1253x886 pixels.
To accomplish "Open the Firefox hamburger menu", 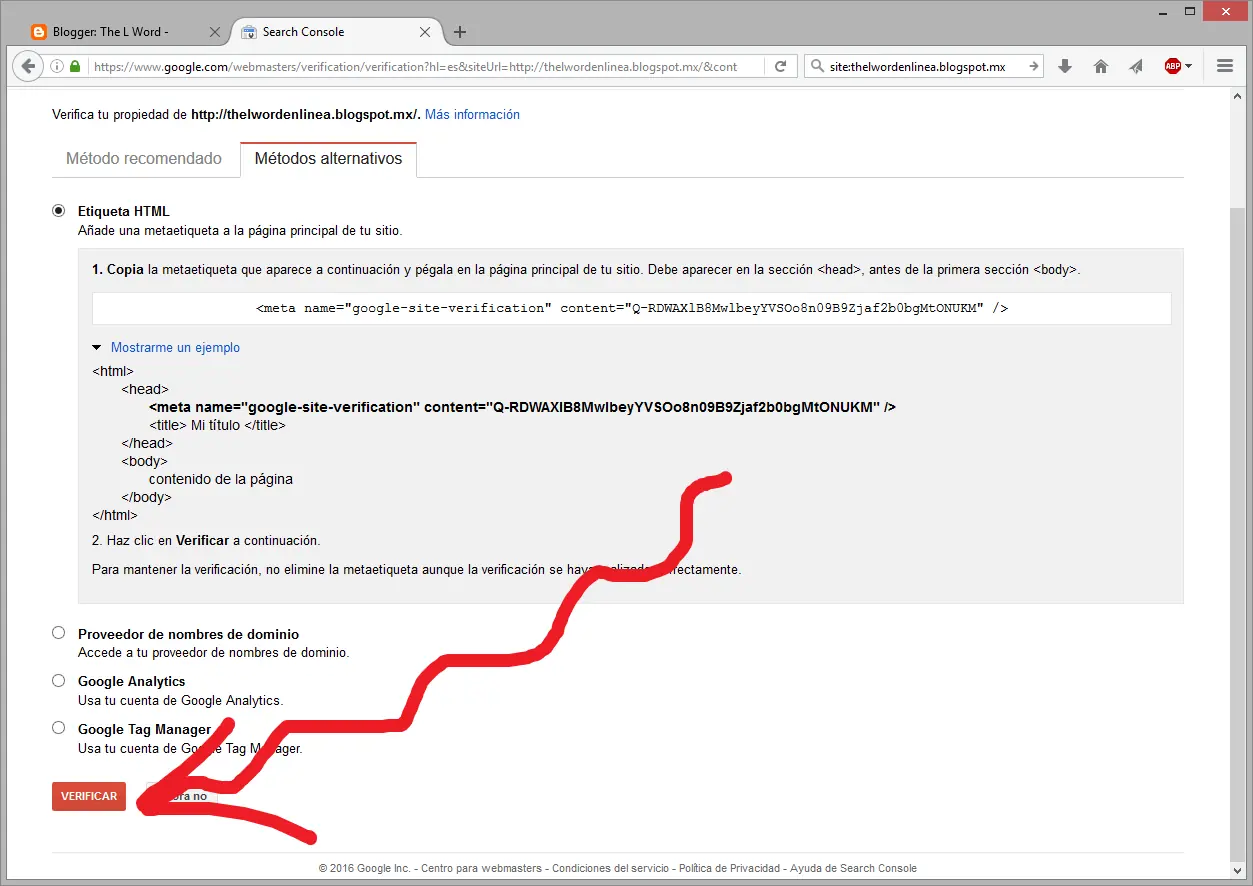I will (1225, 66).
